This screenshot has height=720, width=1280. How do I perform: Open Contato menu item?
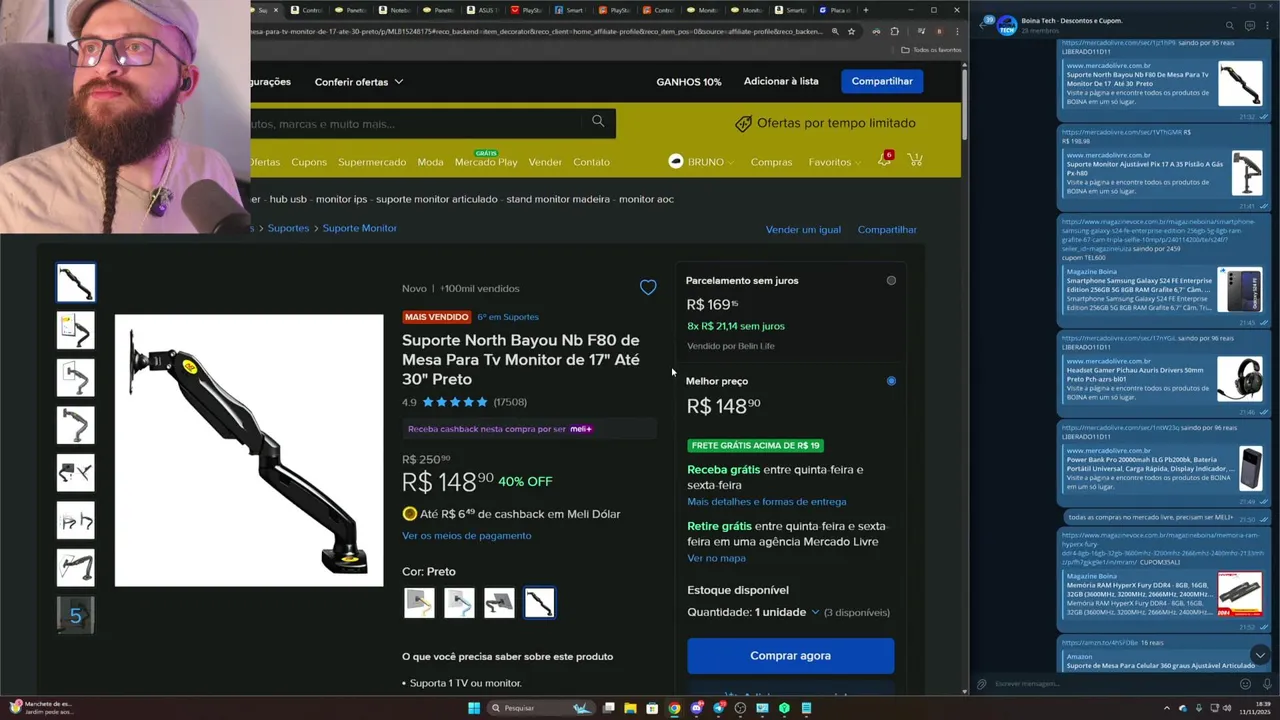591,161
